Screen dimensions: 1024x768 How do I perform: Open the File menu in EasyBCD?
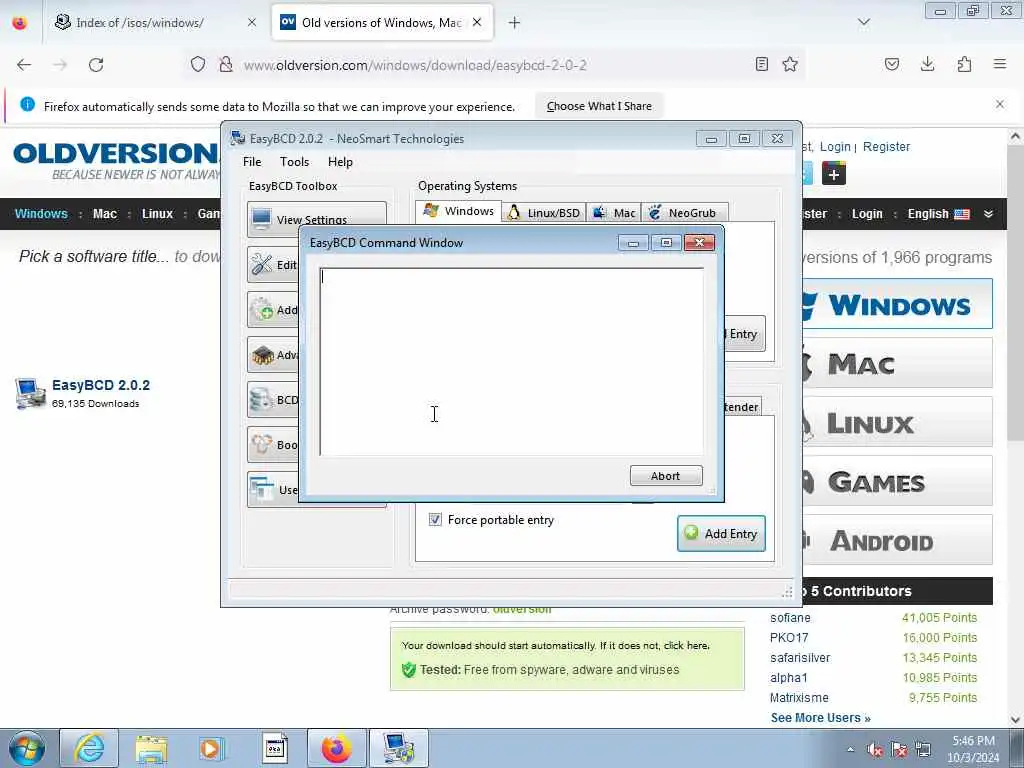point(252,162)
